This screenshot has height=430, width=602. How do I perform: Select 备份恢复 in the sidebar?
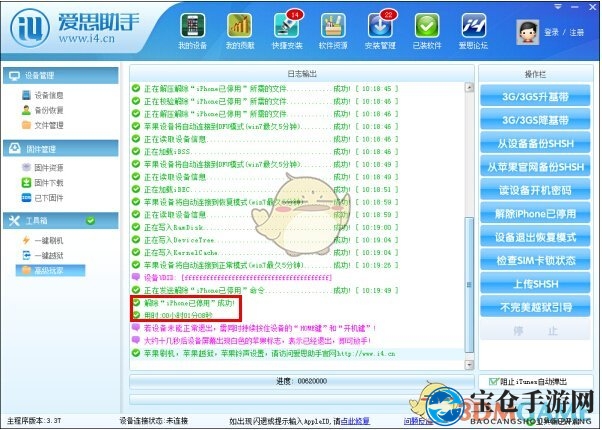43,110
